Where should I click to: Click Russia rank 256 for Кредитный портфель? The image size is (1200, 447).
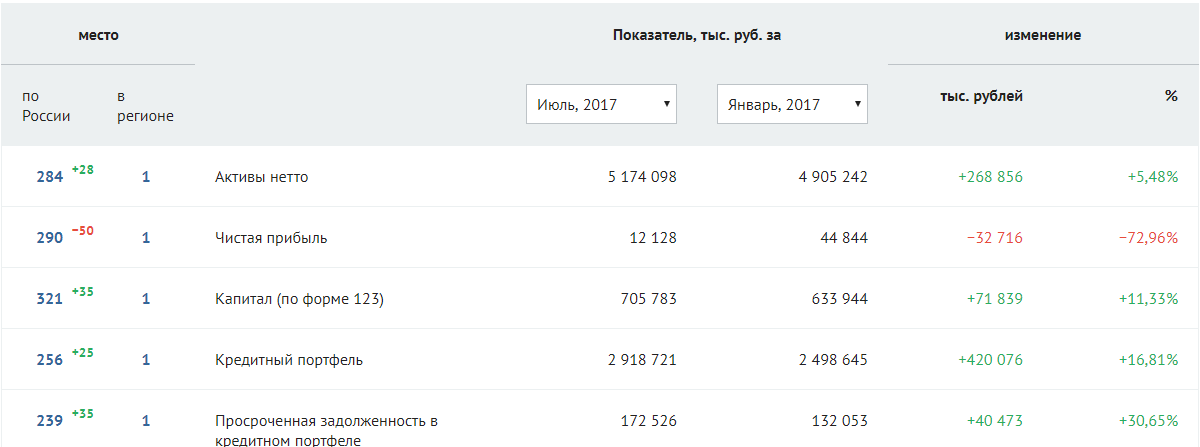(50, 360)
